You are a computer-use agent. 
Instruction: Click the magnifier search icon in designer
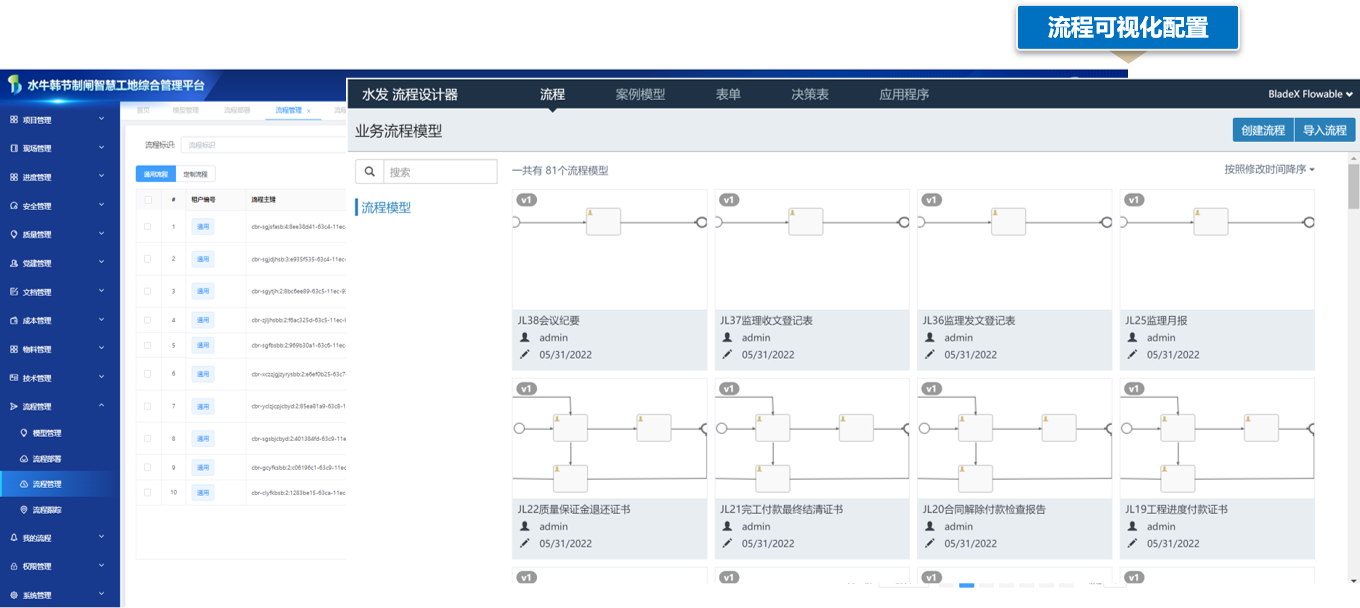pos(369,172)
